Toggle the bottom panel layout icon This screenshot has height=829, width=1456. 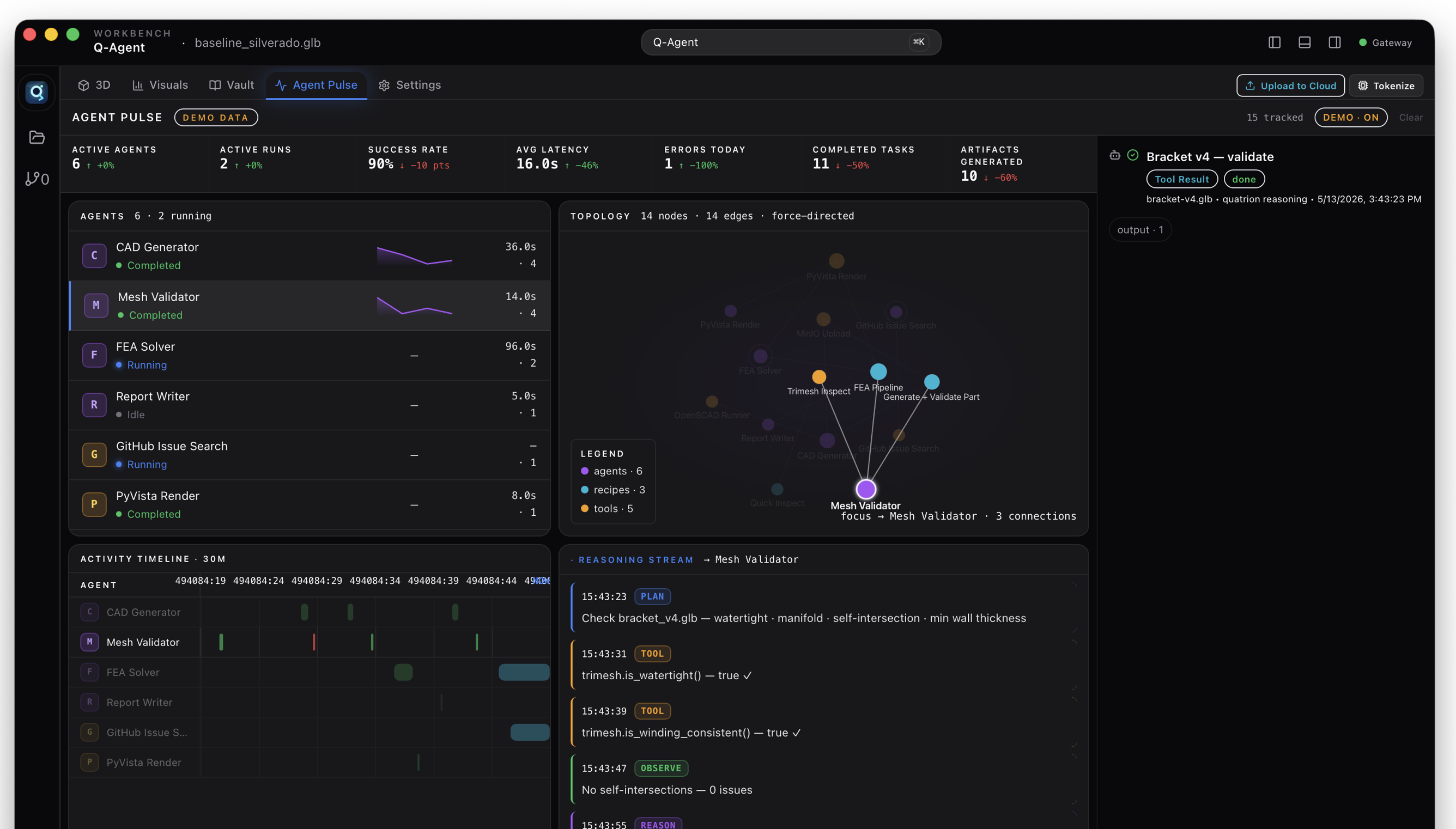pos(1305,42)
